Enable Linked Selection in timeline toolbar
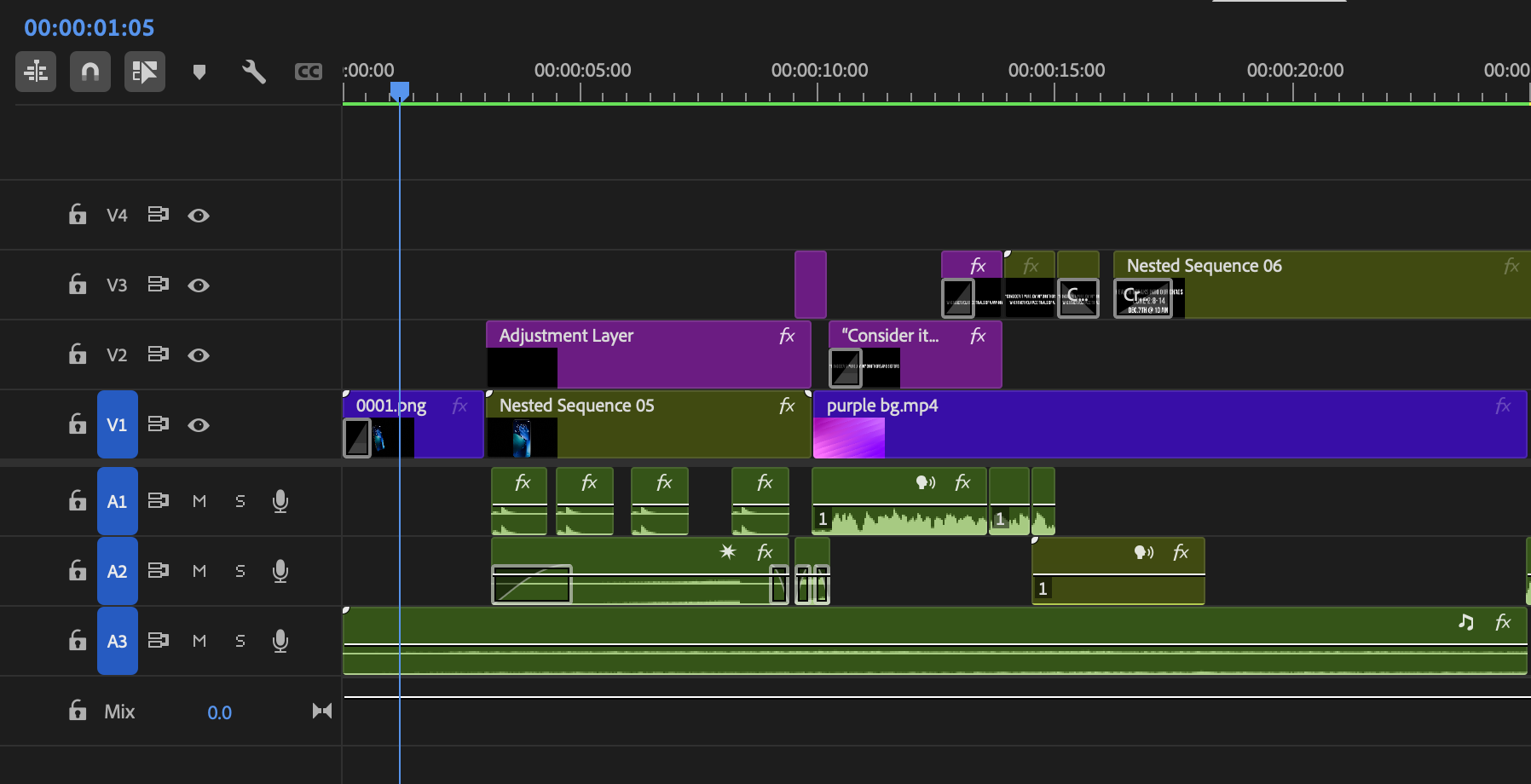 click(x=144, y=72)
